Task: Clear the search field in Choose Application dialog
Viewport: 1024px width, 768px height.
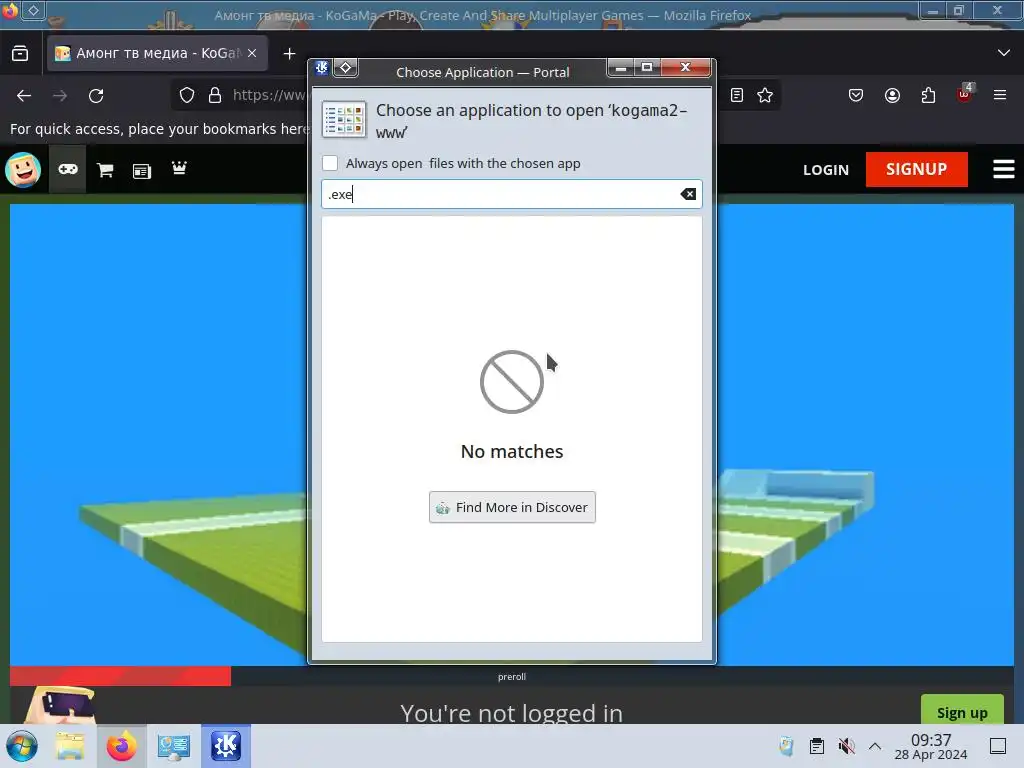Action: 688,194
